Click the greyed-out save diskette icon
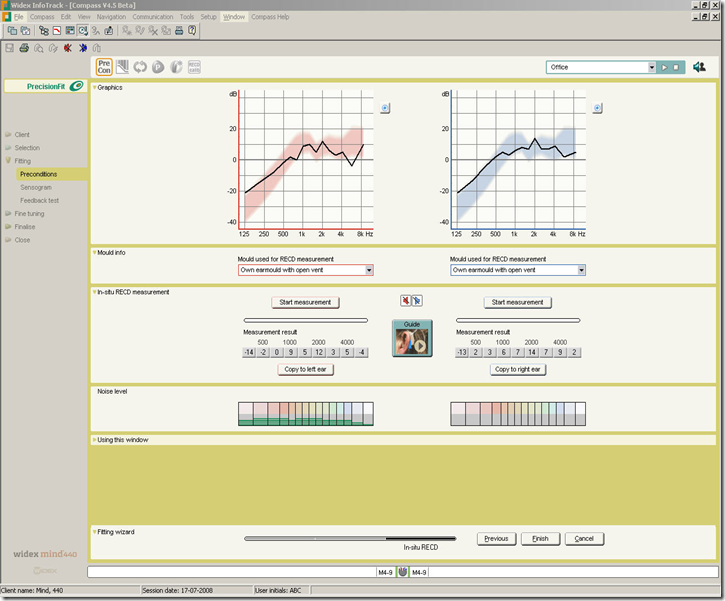The width and height of the screenshot is (725, 601). pyautogui.click(x=9, y=48)
